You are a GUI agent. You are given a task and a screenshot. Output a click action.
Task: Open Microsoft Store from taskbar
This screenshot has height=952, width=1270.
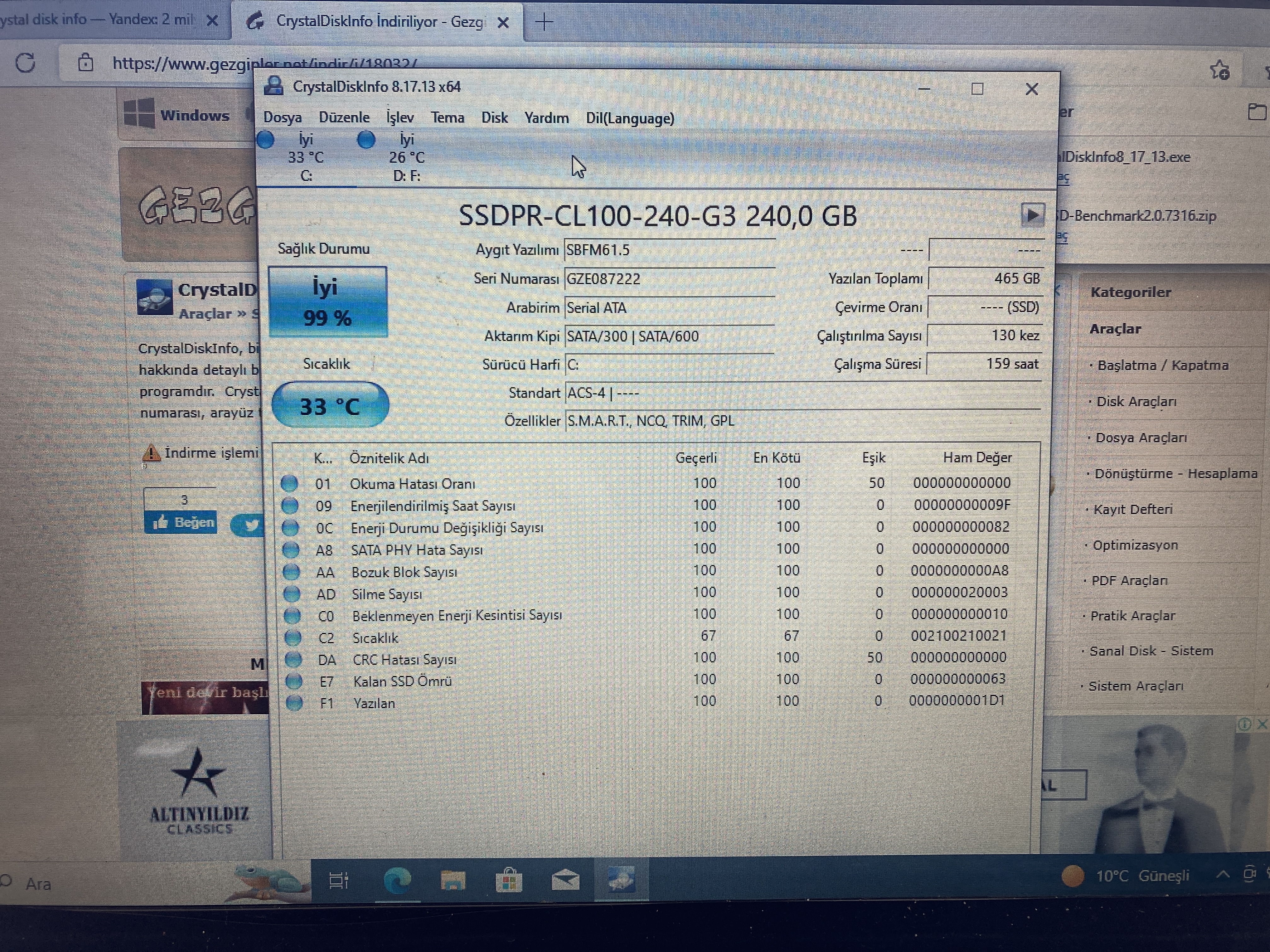point(509,880)
